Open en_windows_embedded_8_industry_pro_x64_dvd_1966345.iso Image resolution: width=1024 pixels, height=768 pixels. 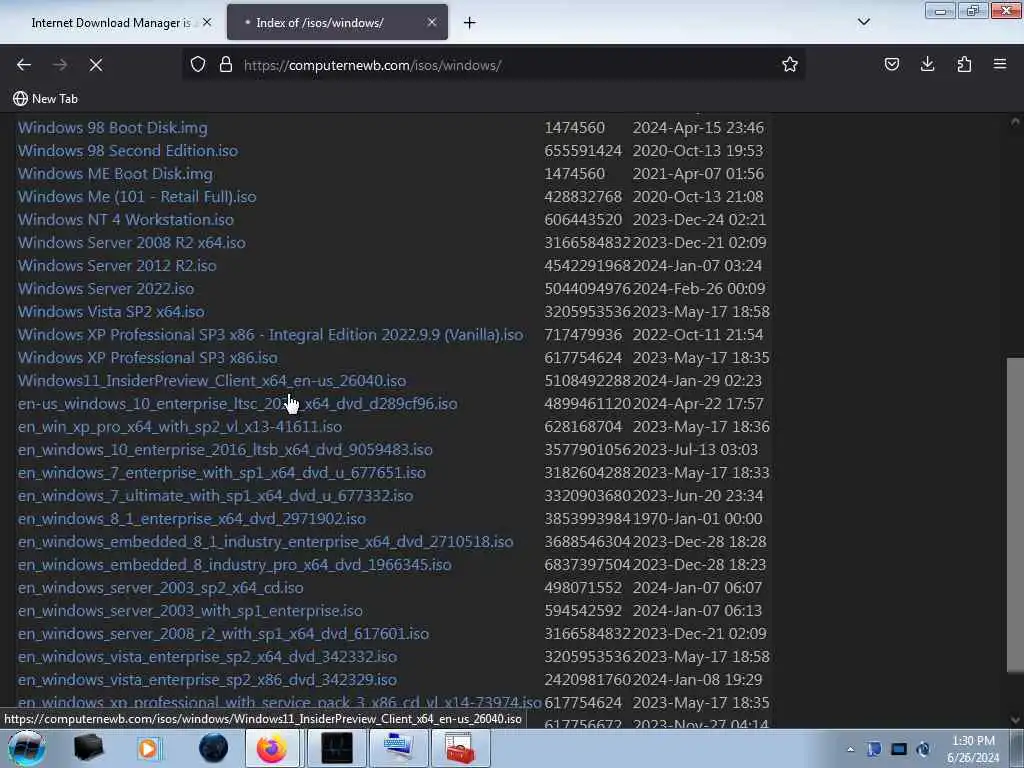234,564
